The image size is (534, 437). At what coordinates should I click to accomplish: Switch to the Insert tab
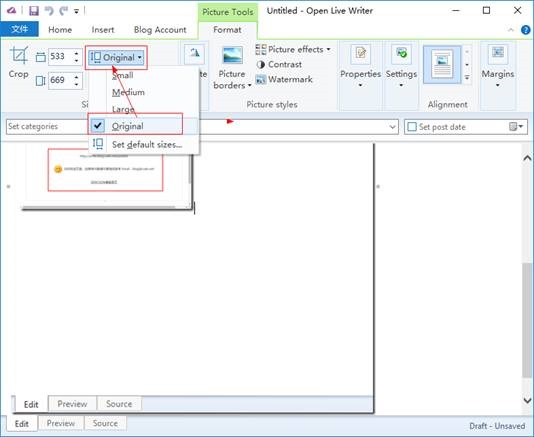click(103, 30)
